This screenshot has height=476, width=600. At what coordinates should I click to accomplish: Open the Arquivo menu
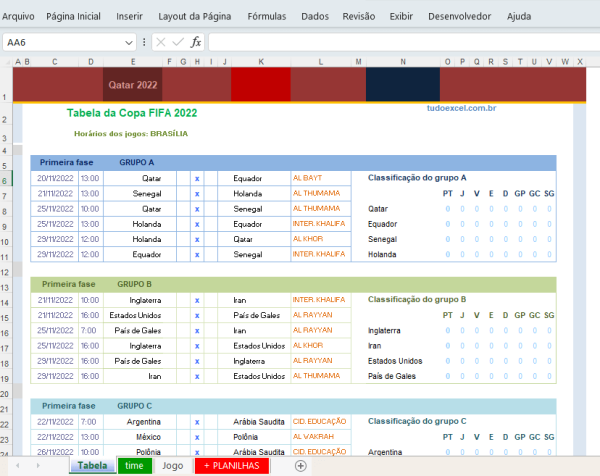18,16
